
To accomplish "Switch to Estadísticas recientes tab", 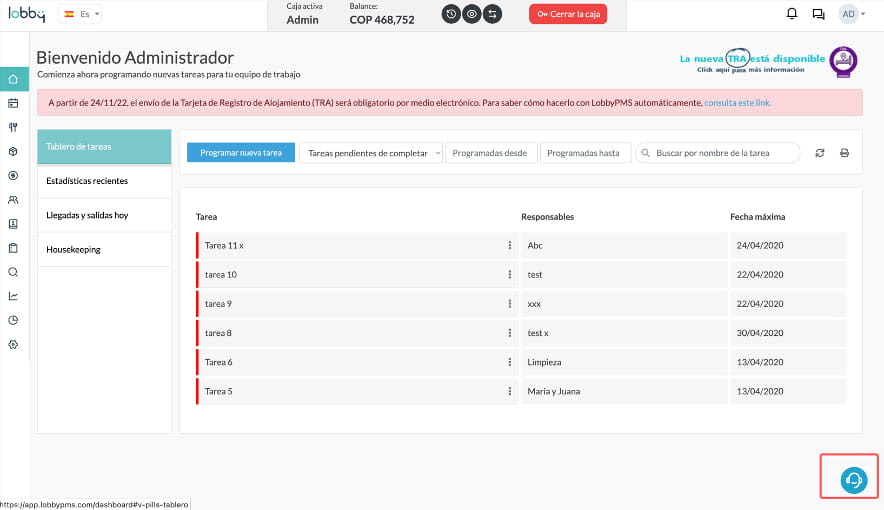I will [104, 181].
